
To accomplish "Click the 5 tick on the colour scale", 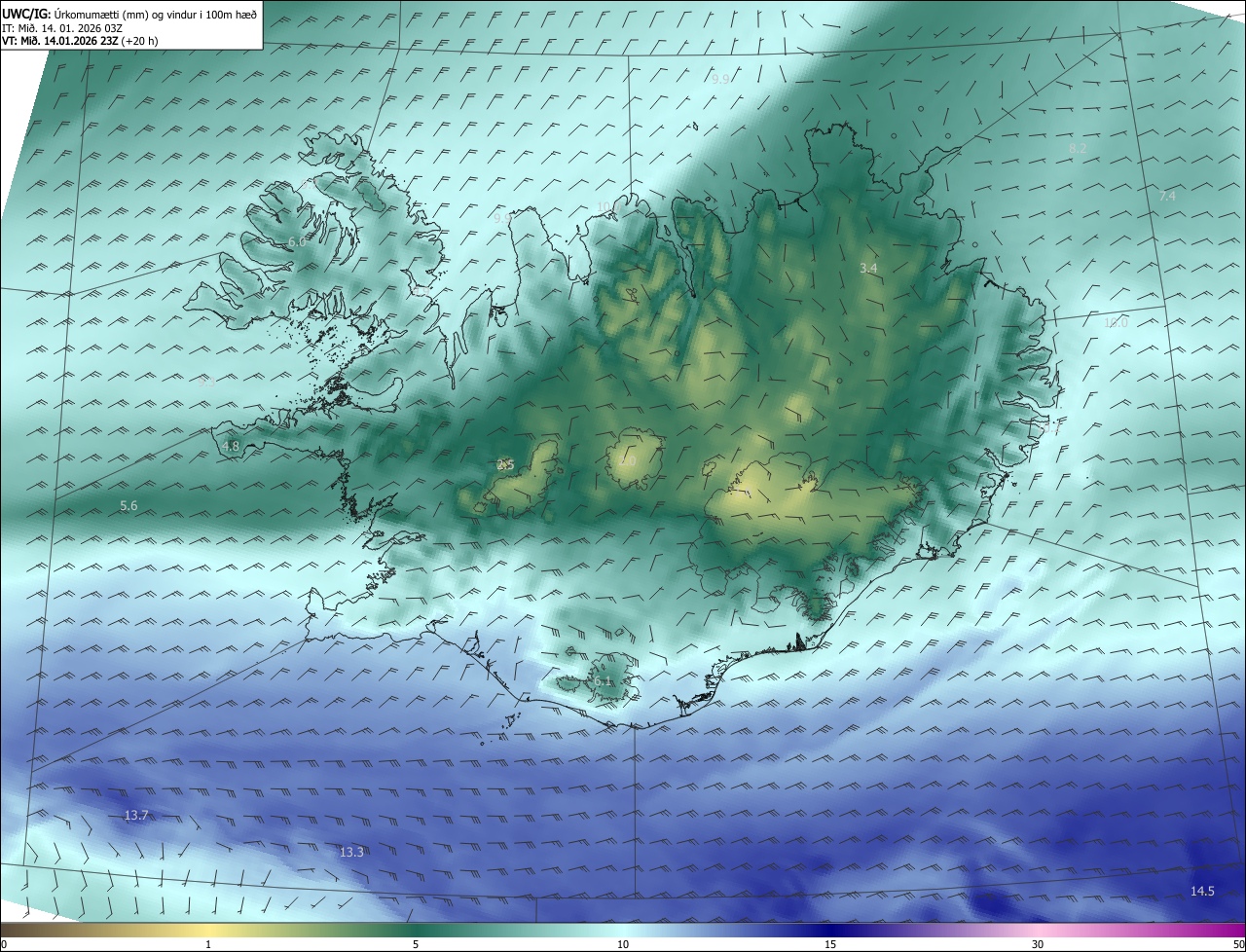I will (416, 945).
